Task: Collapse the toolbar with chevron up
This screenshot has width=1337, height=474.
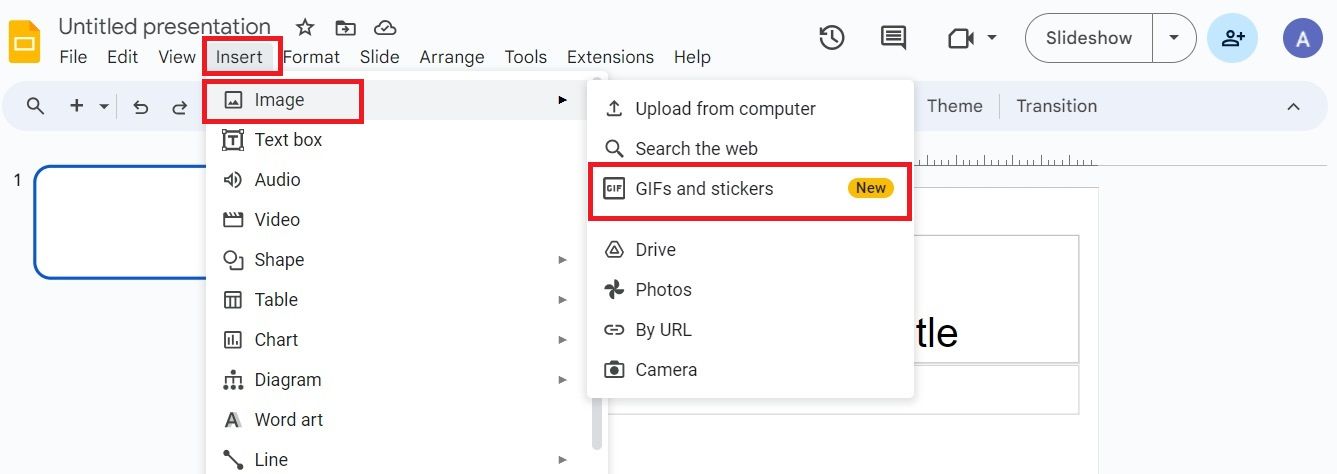Action: click(x=1293, y=107)
